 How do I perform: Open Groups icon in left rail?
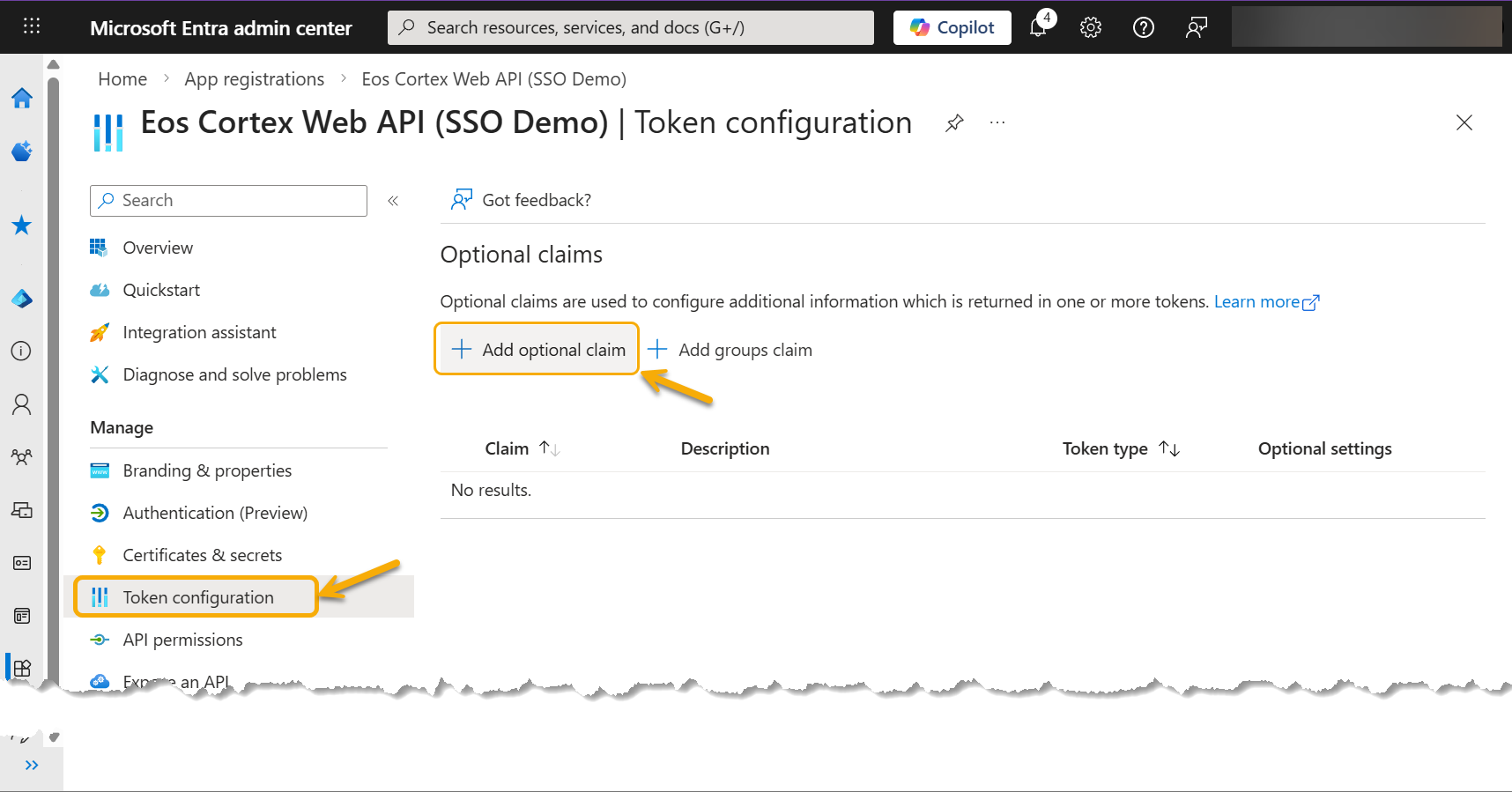point(22,457)
